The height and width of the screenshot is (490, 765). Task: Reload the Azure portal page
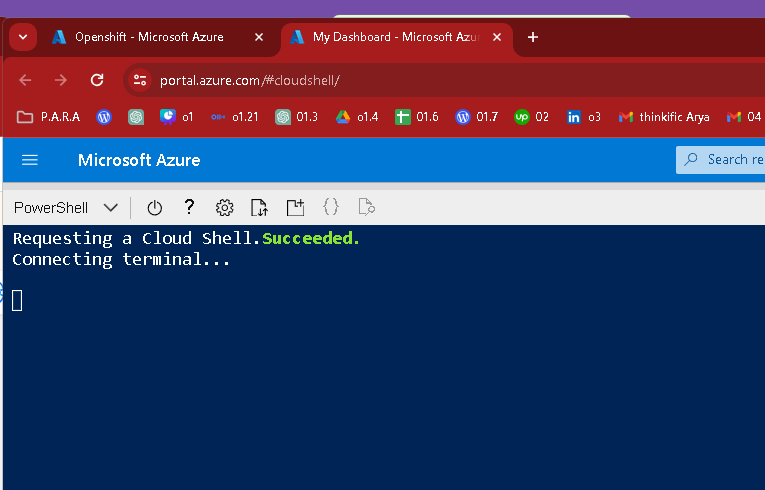(97, 80)
